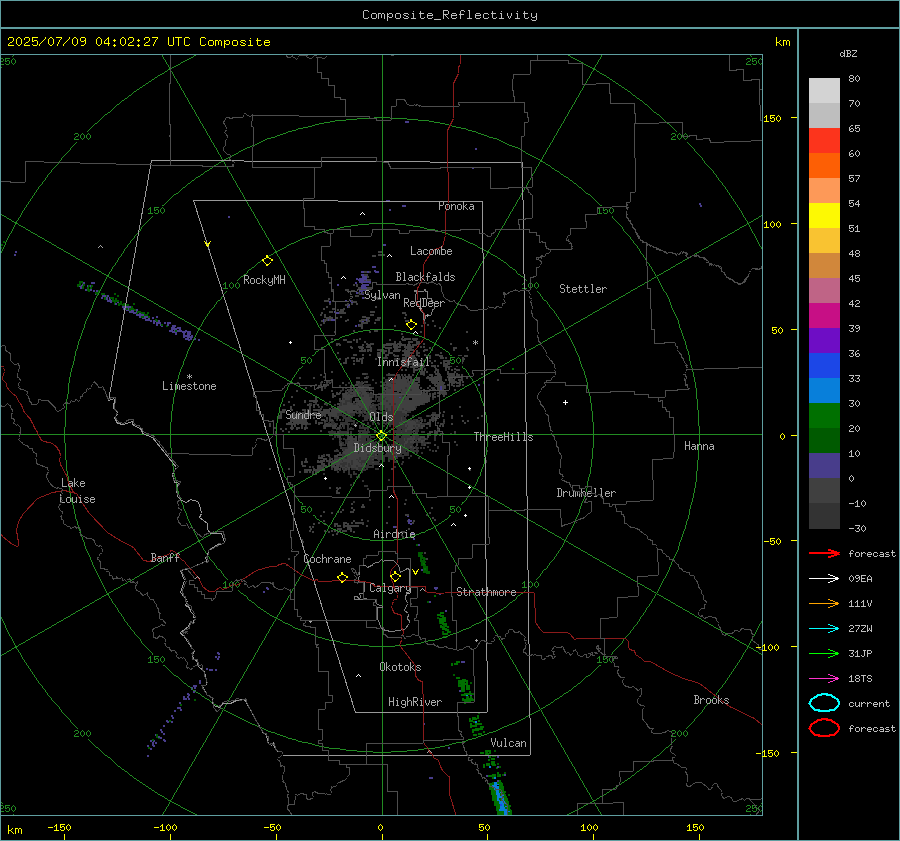Viewport: 900px width, 841px height.
Task: Click the HighRiver map label
Action: [x=415, y=702]
